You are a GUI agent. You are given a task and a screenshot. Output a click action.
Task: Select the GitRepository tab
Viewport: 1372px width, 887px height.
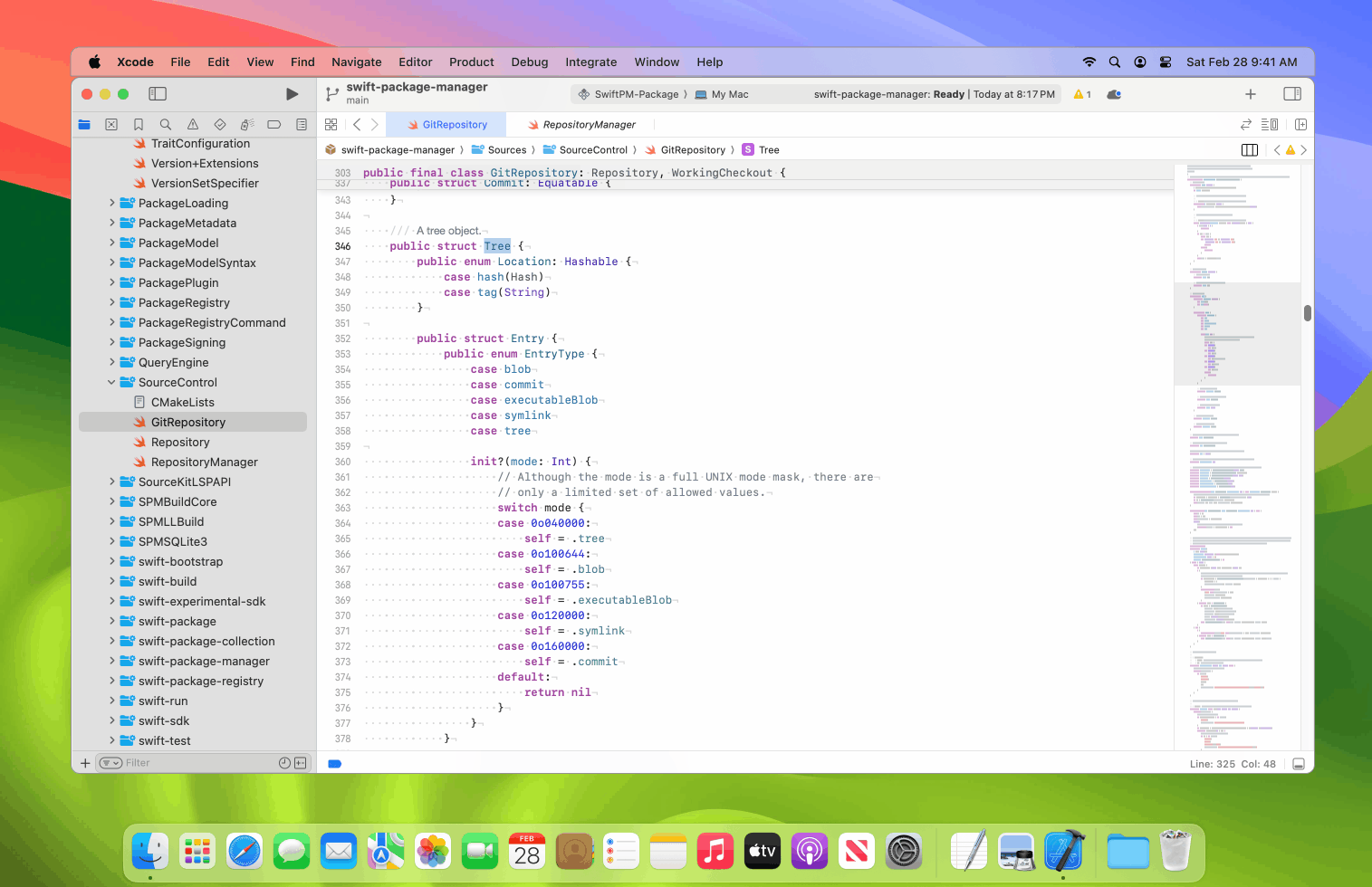coord(446,125)
